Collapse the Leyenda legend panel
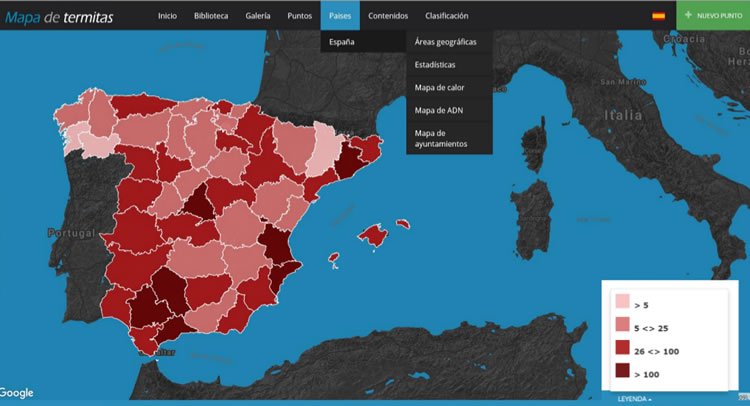The image size is (750, 406). (634, 399)
